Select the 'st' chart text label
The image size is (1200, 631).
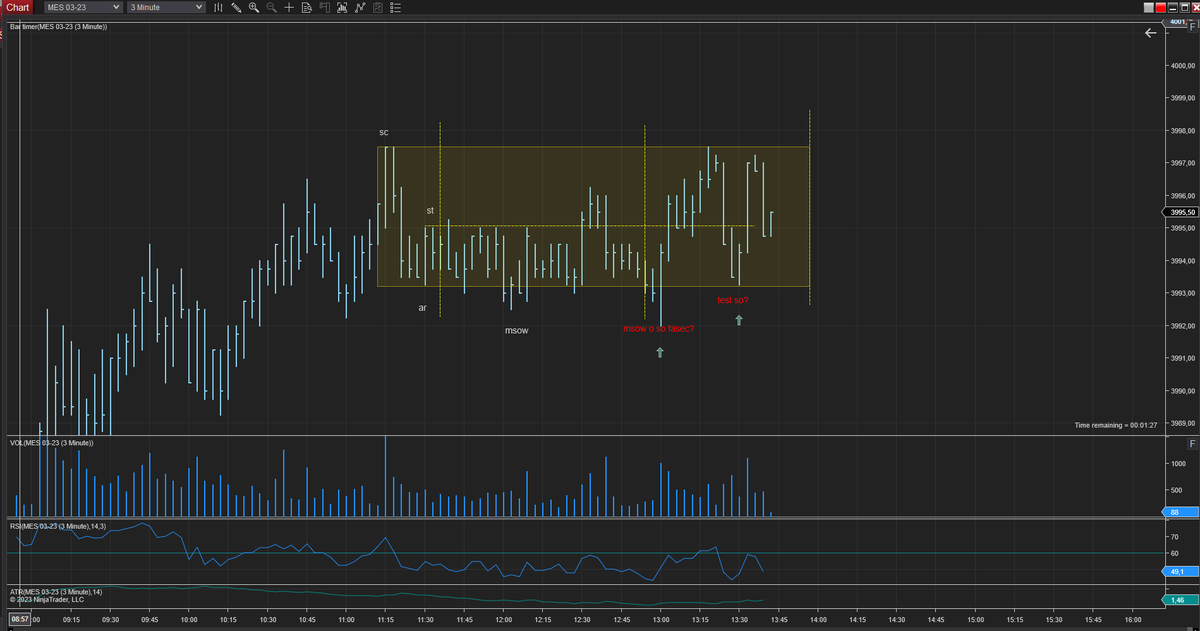coord(430,211)
